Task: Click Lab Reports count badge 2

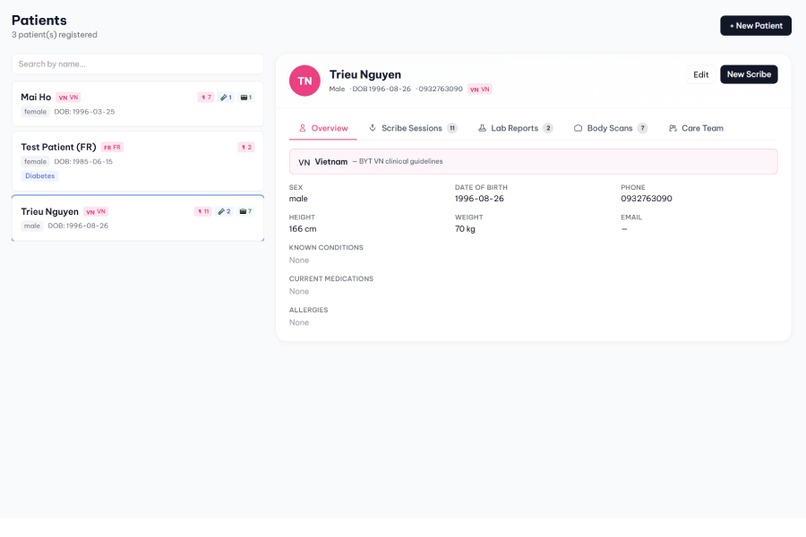Action: click(548, 128)
